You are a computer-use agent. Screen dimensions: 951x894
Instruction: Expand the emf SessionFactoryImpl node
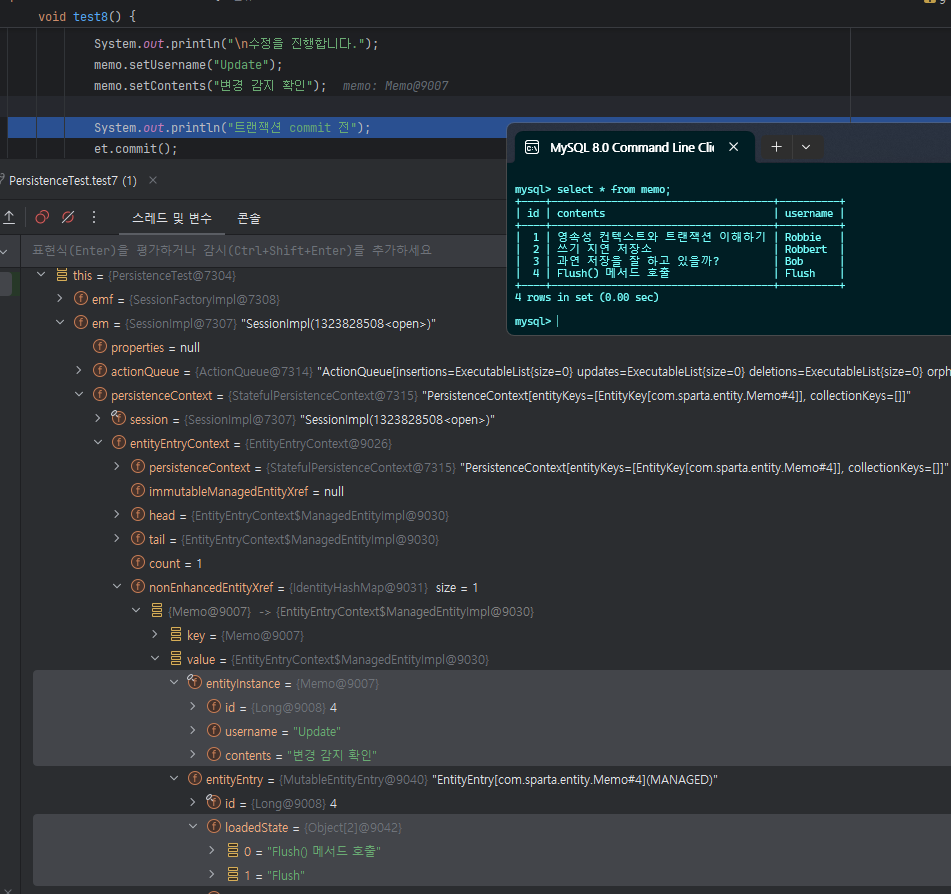coord(60,299)
